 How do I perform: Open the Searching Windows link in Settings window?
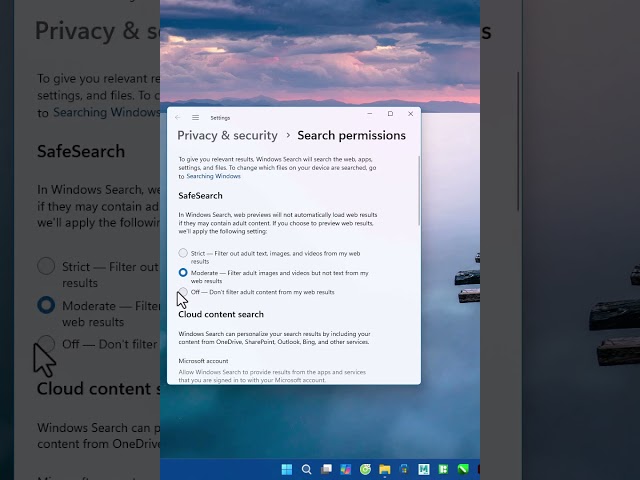click(x=213, y=176)
